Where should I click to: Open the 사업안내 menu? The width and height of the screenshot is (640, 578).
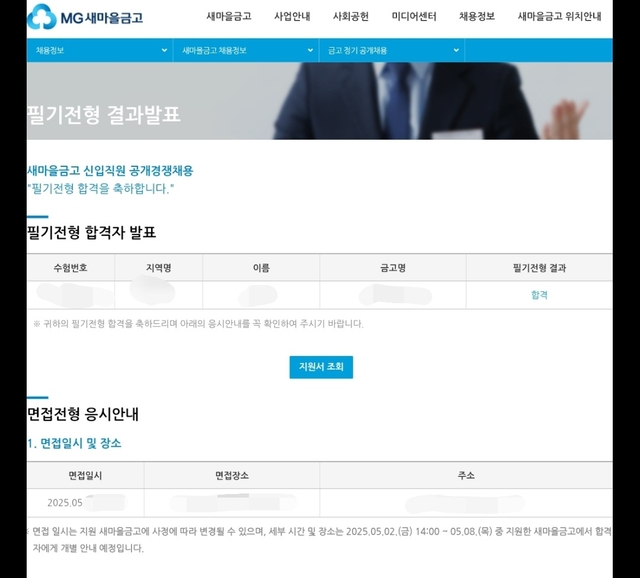(292, 16)
